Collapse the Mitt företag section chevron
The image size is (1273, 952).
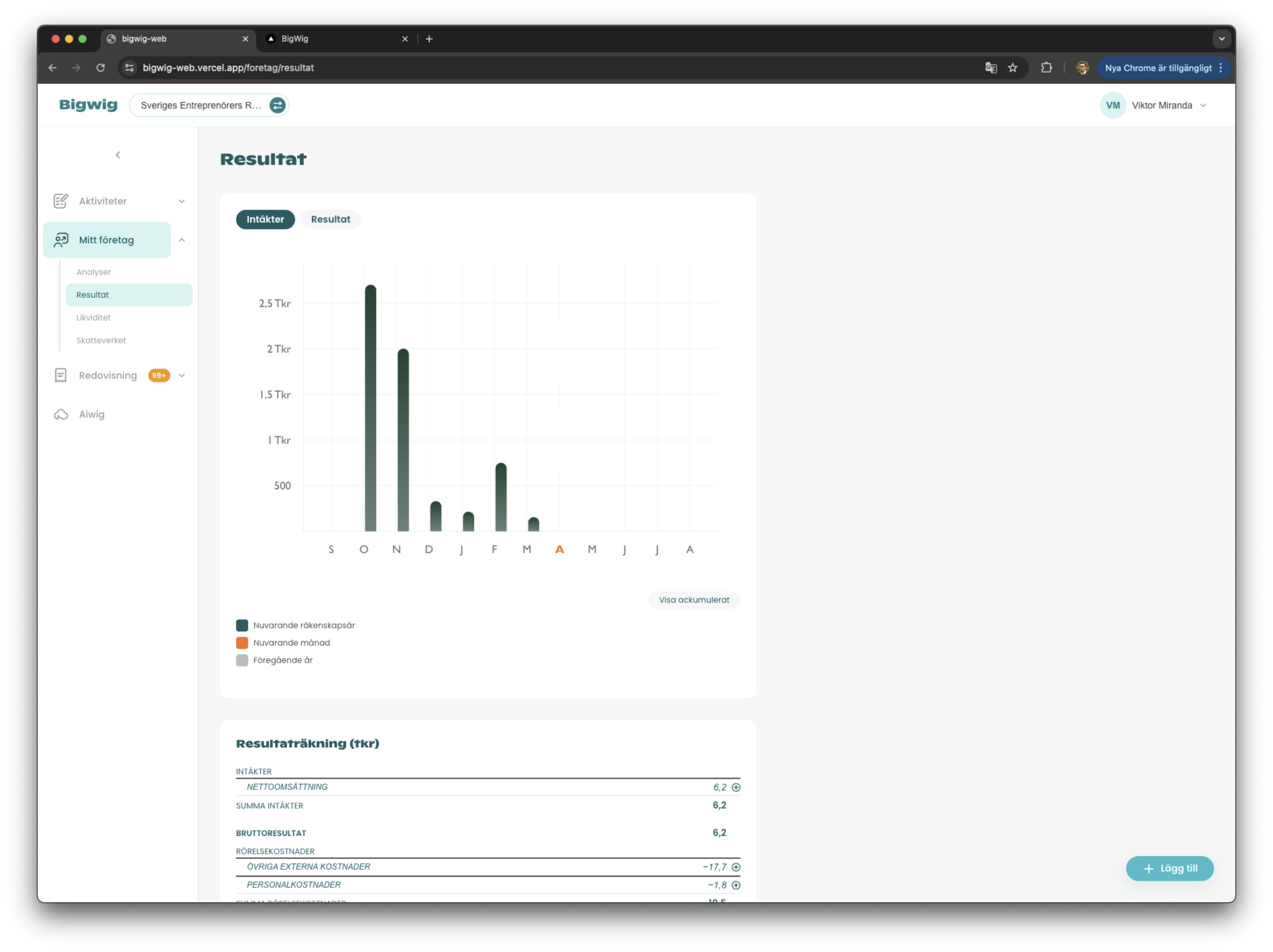pos(182,240)
